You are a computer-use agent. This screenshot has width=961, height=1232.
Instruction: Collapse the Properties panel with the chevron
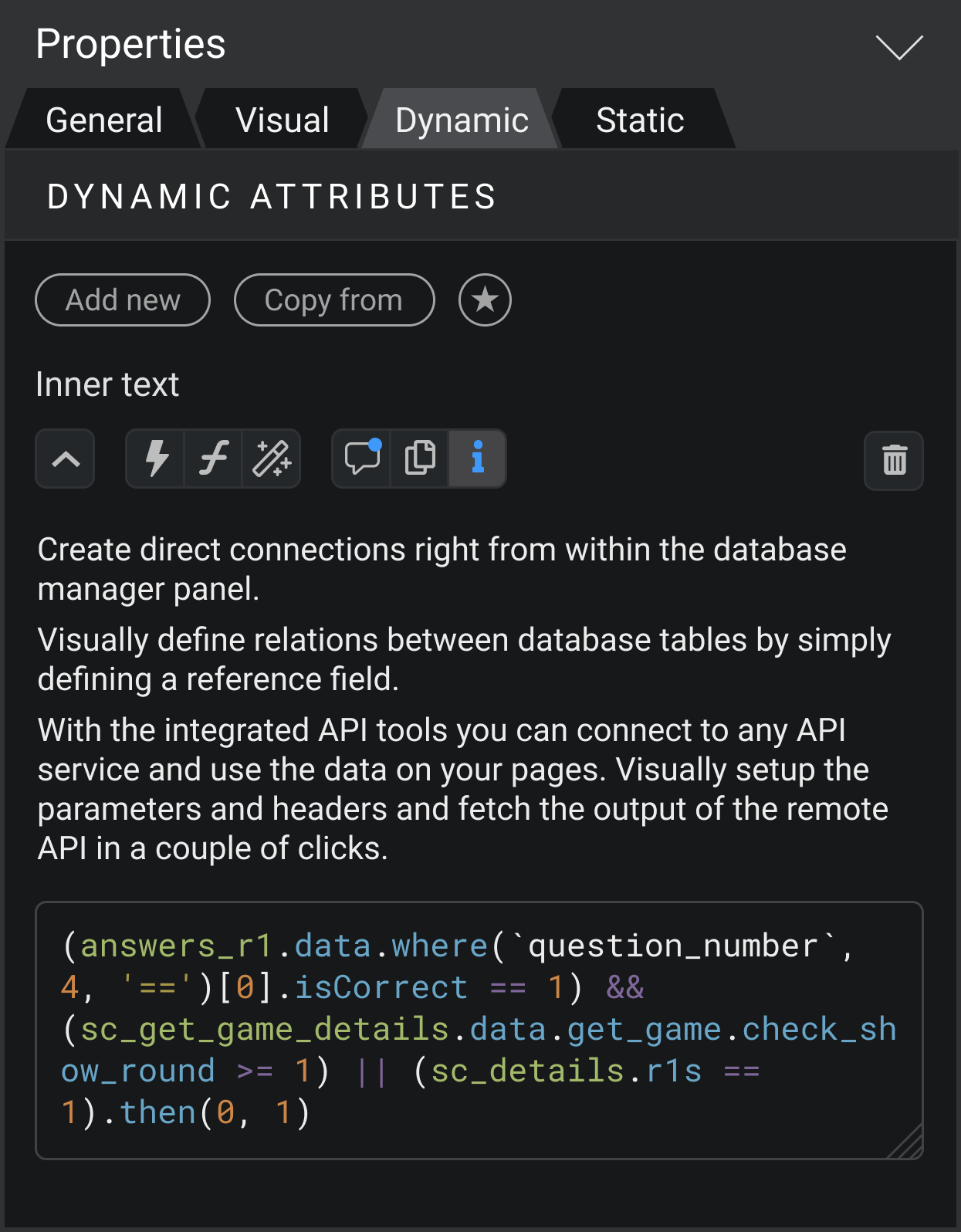899,47
